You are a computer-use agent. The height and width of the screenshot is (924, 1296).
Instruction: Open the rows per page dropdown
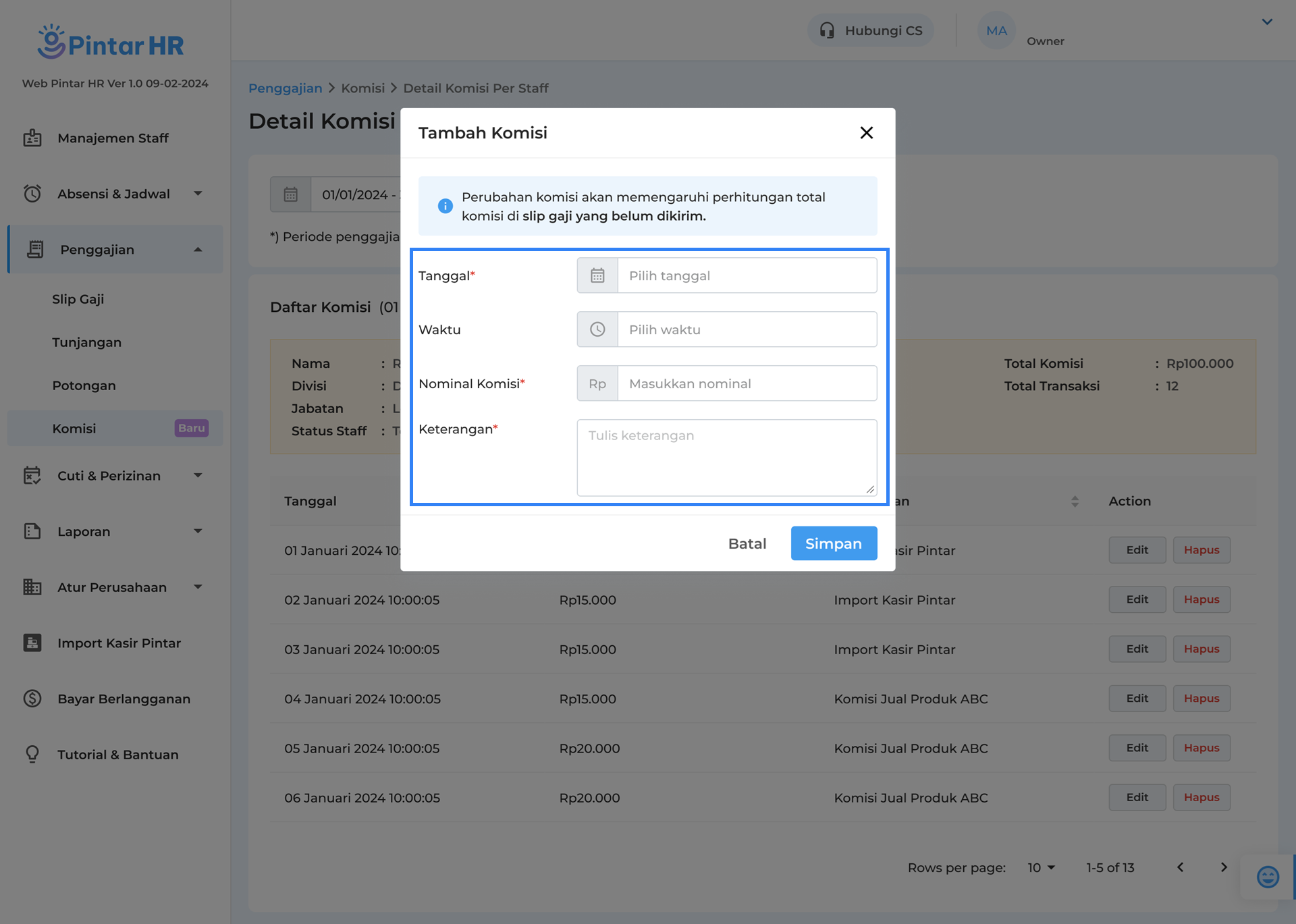[x=1041, y=867]
